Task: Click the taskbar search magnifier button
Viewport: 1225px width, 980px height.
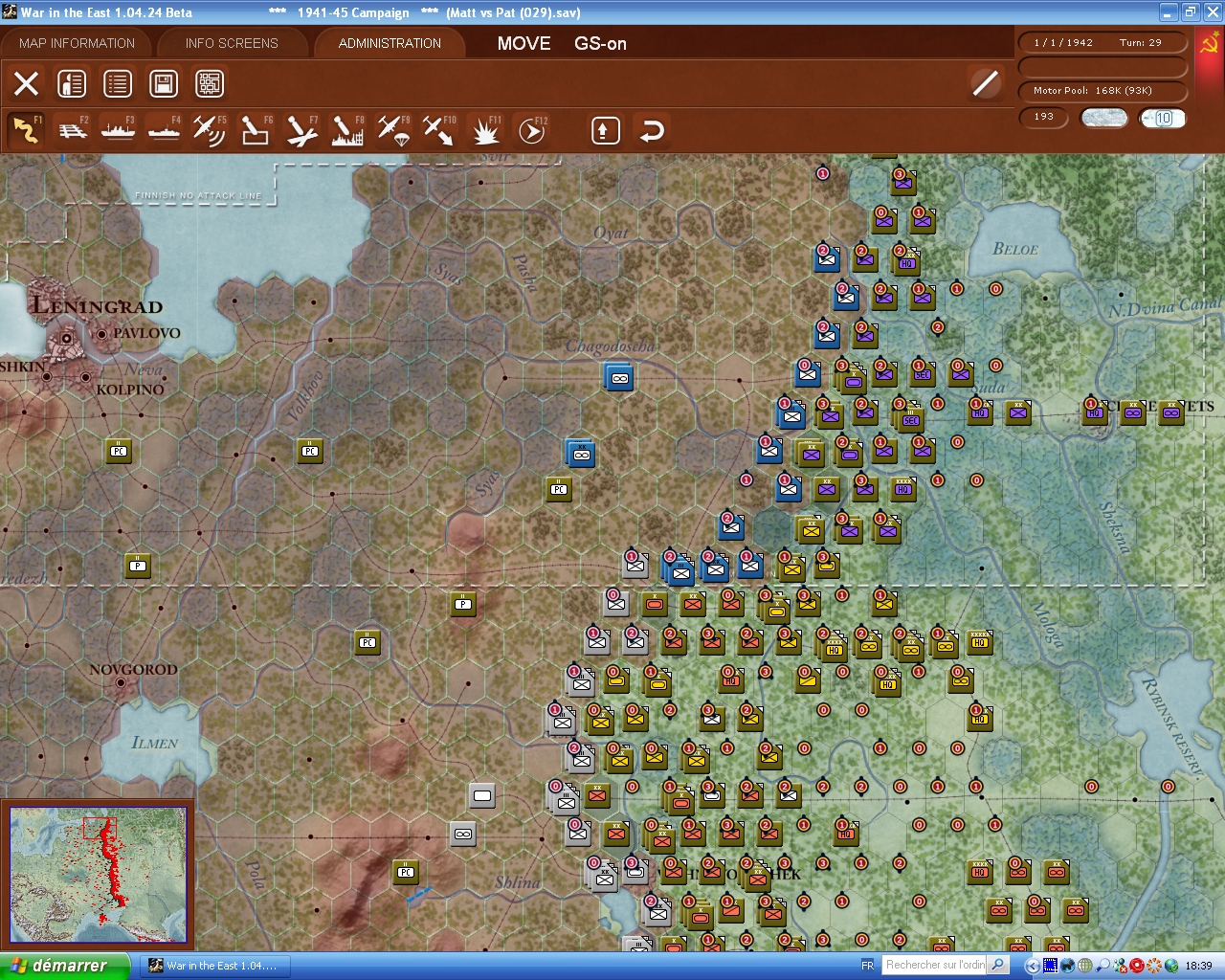Action: pyautogui.click(x=997, y=965)
